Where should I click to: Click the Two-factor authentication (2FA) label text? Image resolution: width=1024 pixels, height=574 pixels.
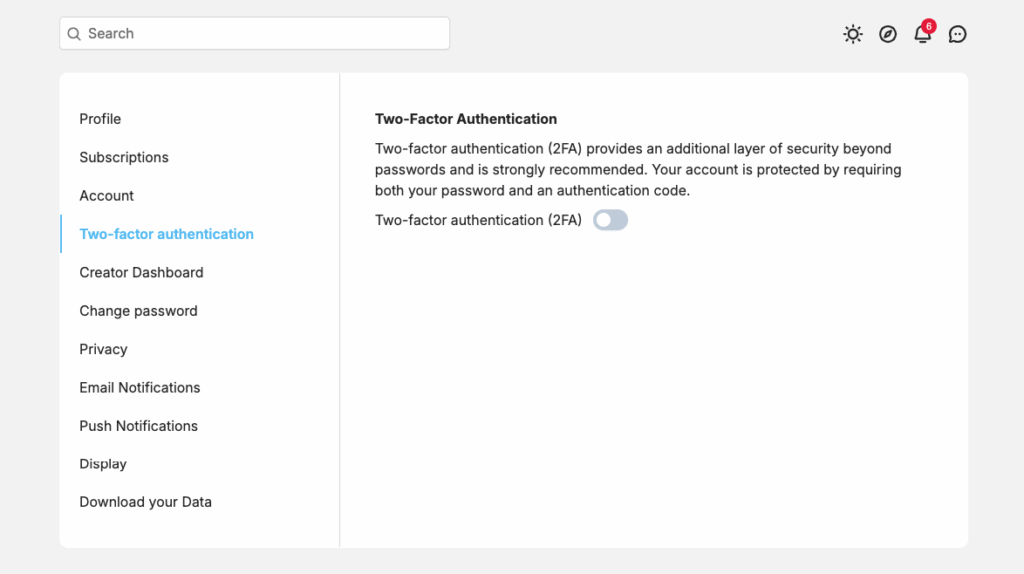(478, 220)
